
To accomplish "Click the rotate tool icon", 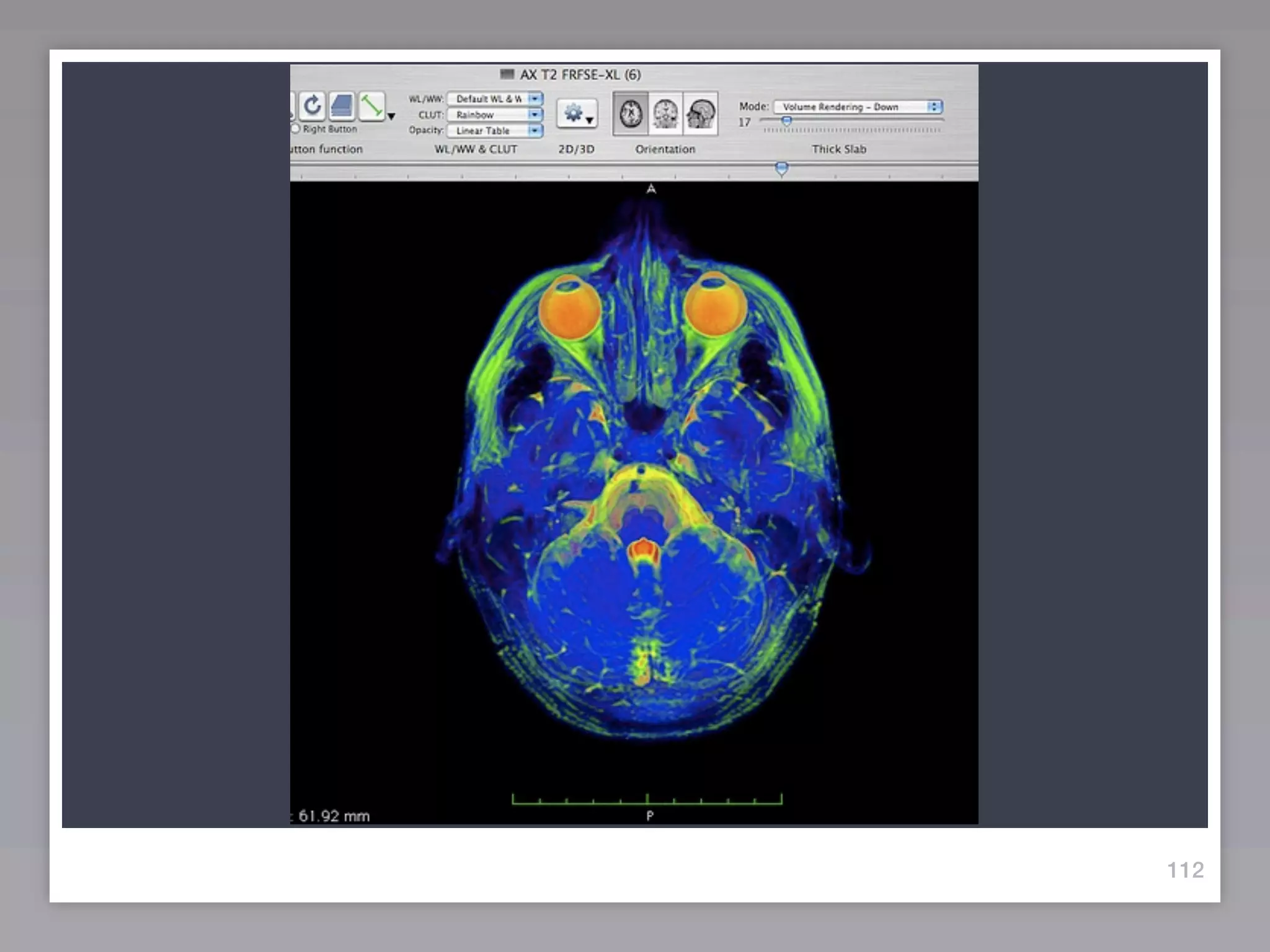I will [313, 107].
